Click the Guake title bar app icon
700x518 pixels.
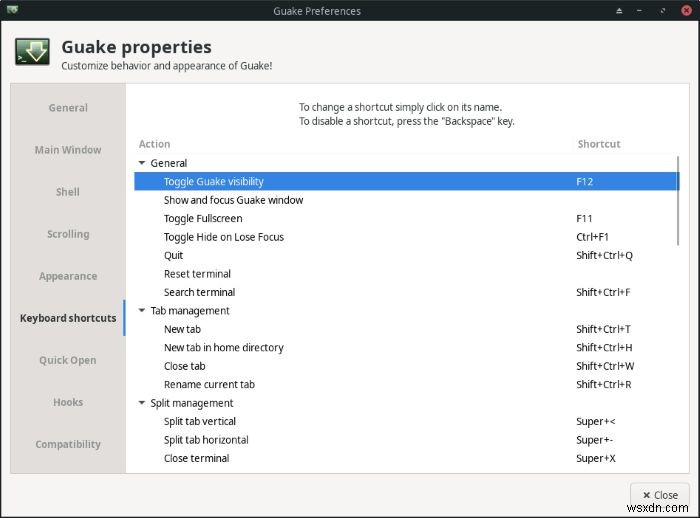12,9
